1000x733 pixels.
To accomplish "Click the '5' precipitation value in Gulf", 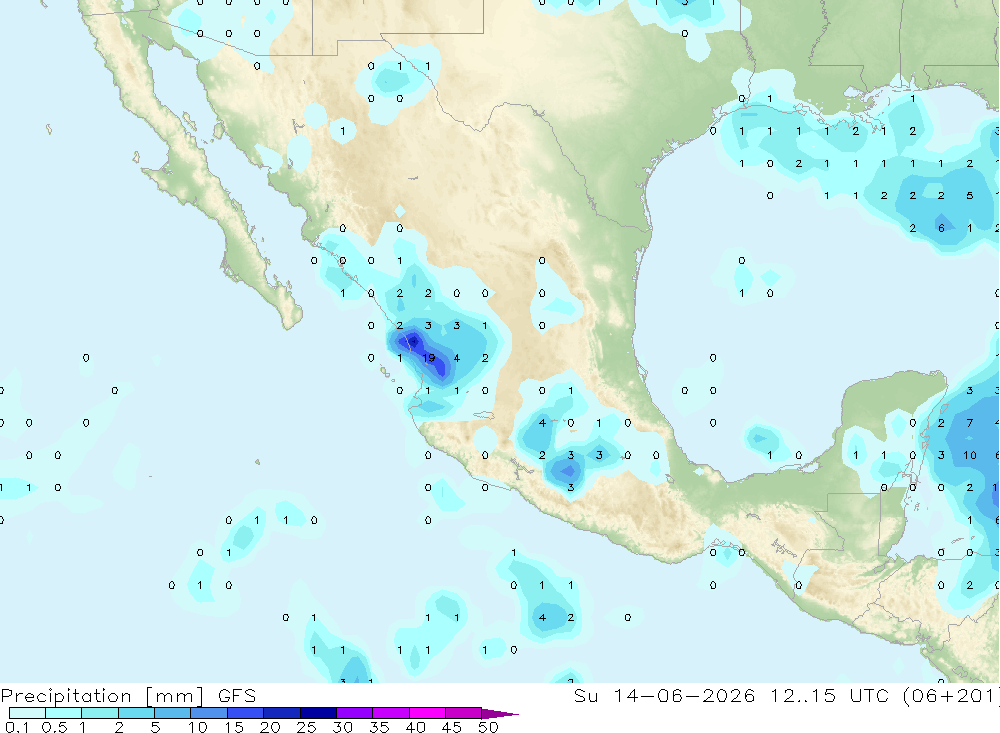I will point(969,196).
